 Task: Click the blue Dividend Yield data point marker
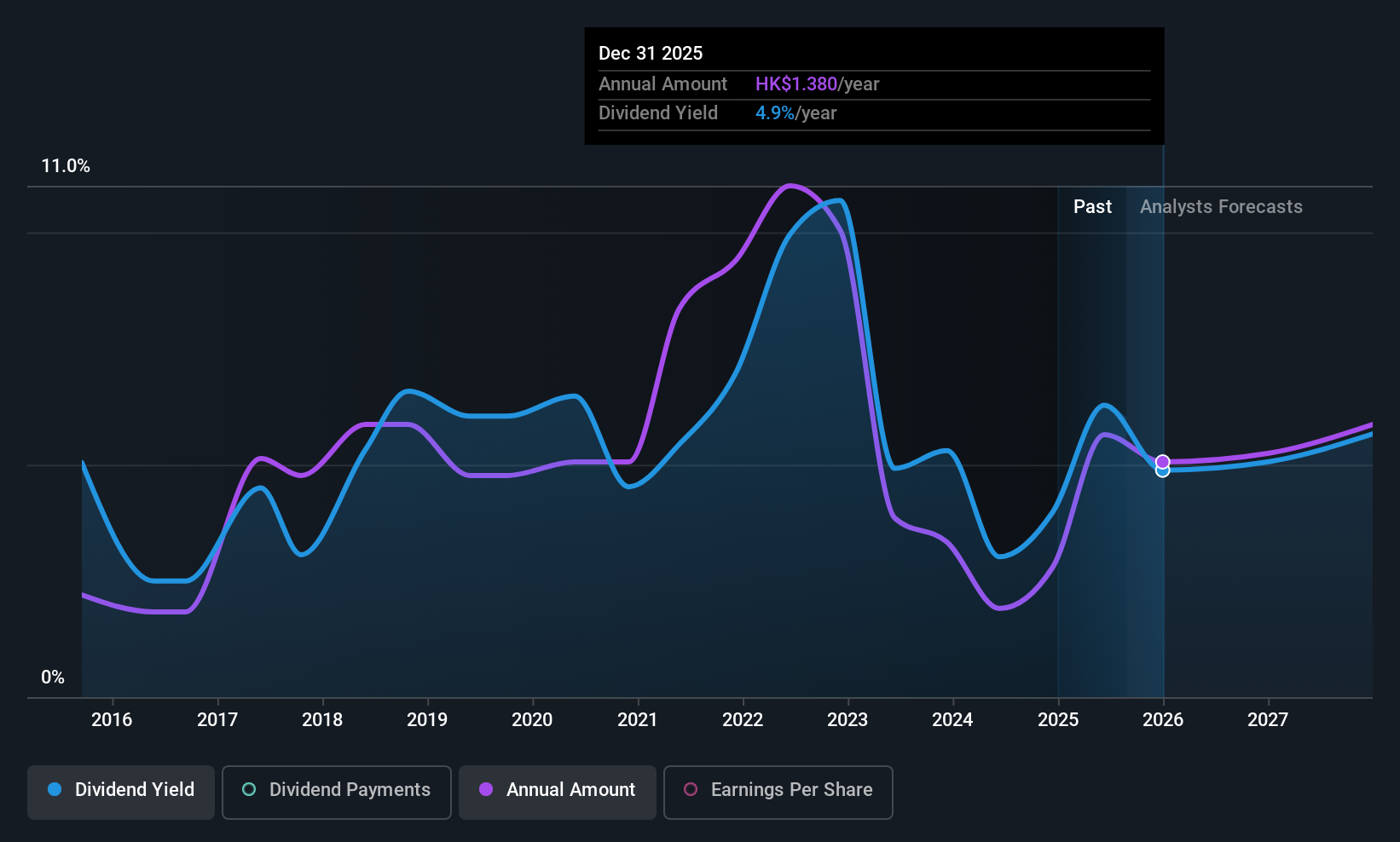click(1162, 471)
